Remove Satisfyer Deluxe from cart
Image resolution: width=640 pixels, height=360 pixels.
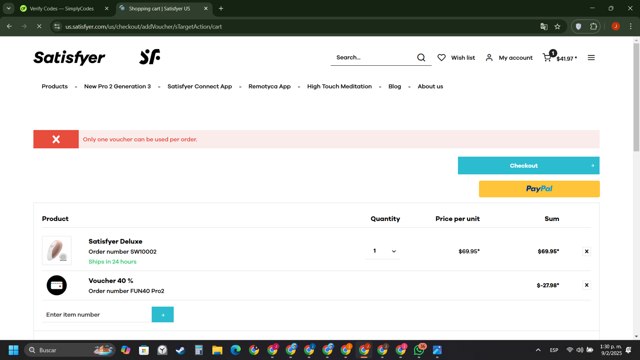[x=587, y=251]
